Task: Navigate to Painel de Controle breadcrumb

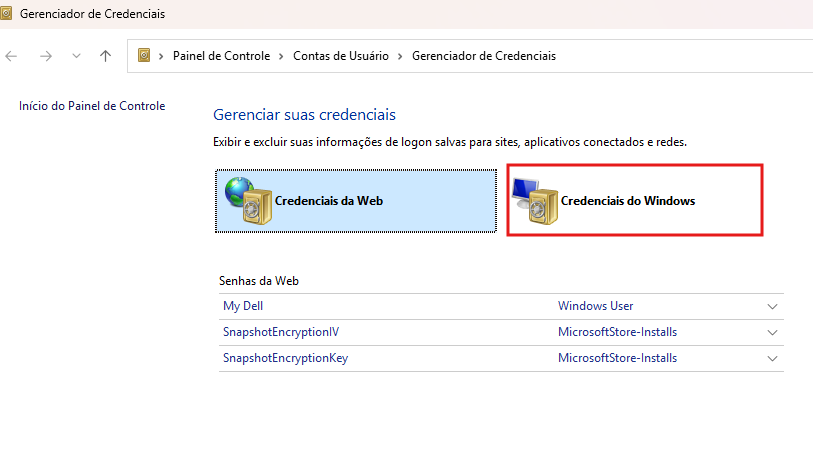Action: click(x=221, y=56)
